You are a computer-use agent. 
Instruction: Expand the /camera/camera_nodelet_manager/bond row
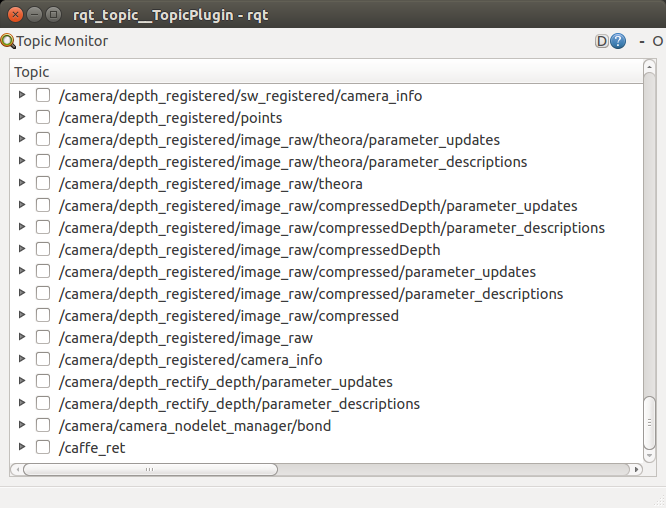(22, 425)
